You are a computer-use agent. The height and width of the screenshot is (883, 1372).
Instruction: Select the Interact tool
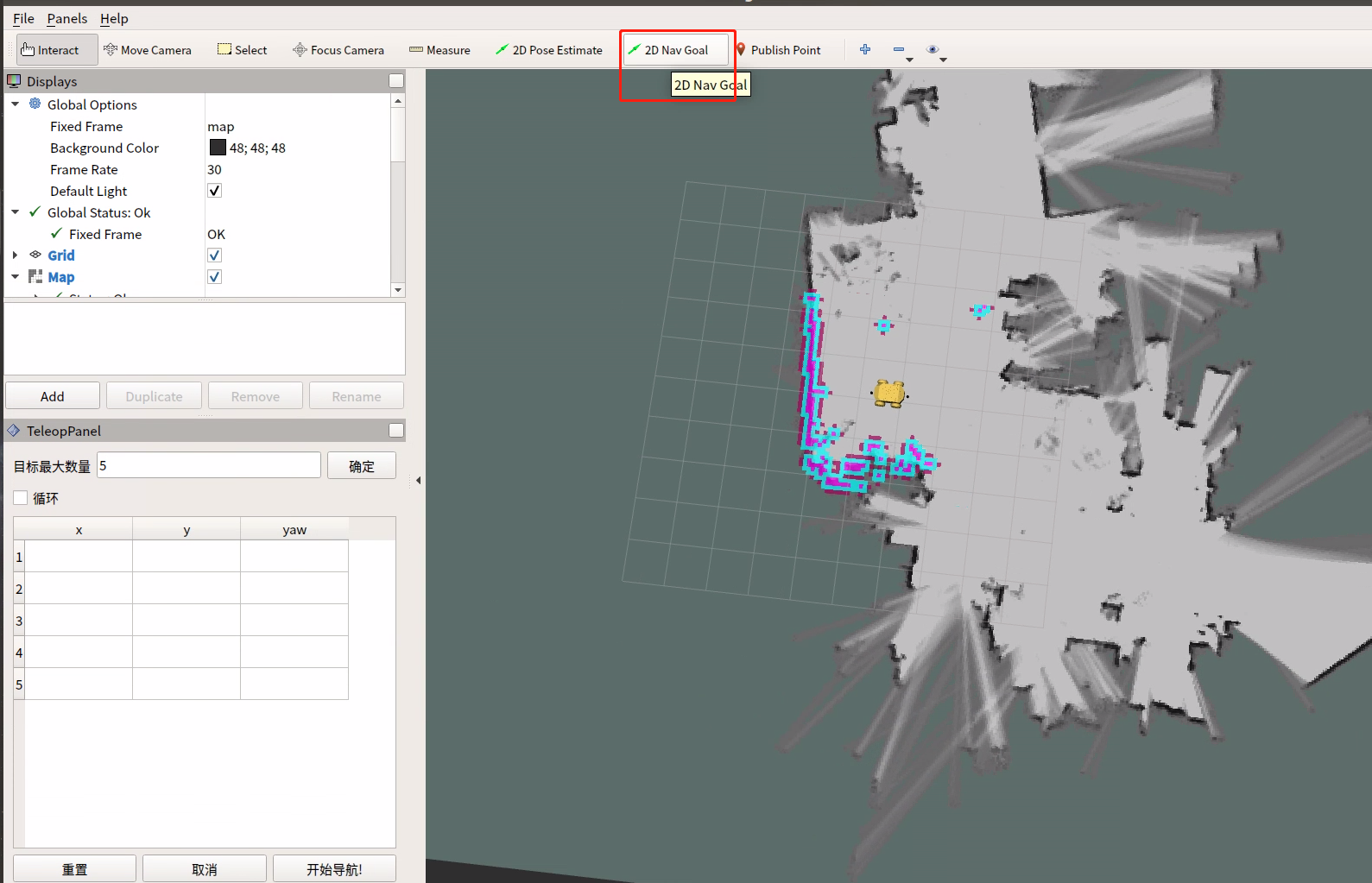coord(50,50)
